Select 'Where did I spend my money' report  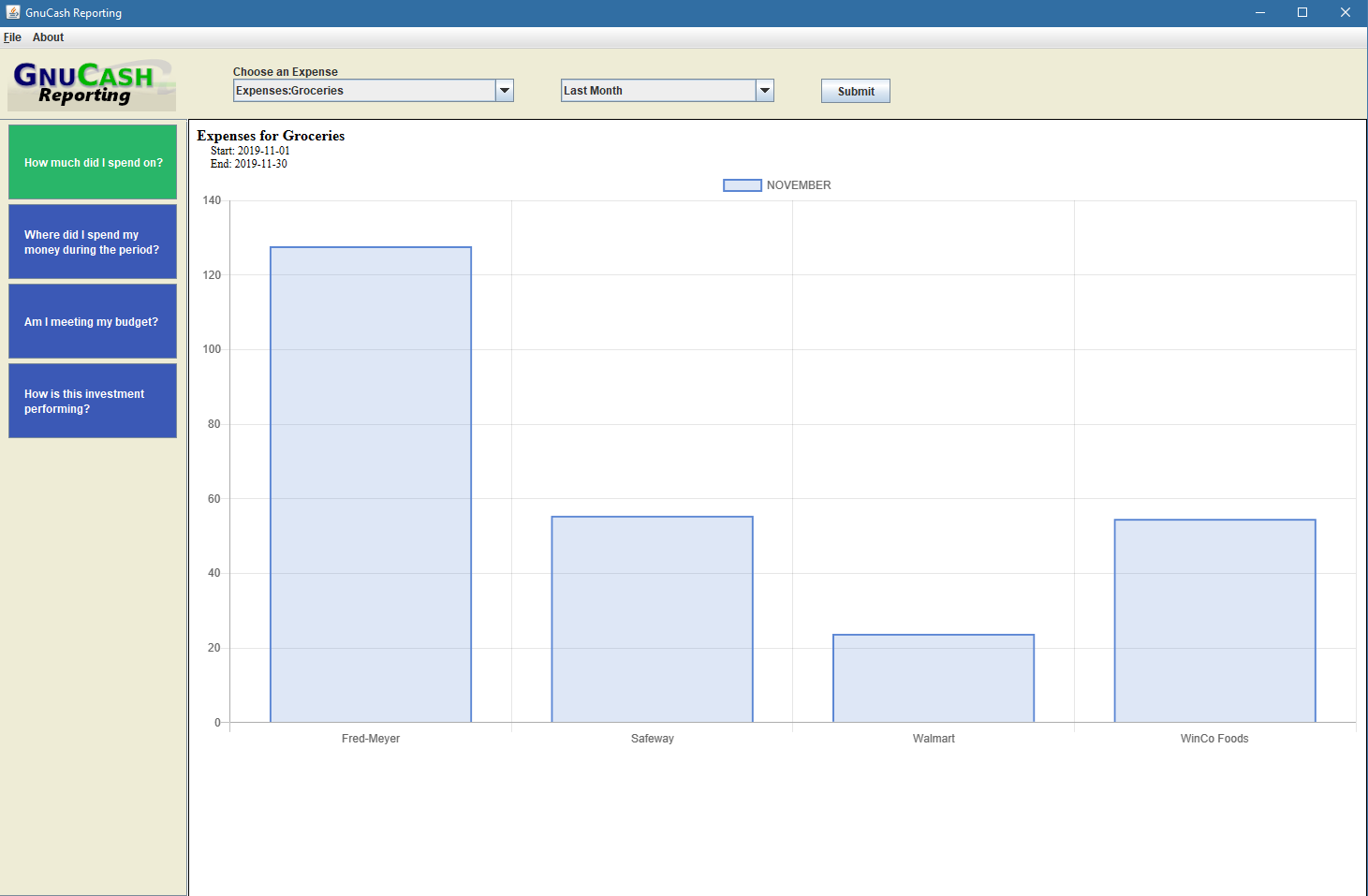click(x=93, y=242)
